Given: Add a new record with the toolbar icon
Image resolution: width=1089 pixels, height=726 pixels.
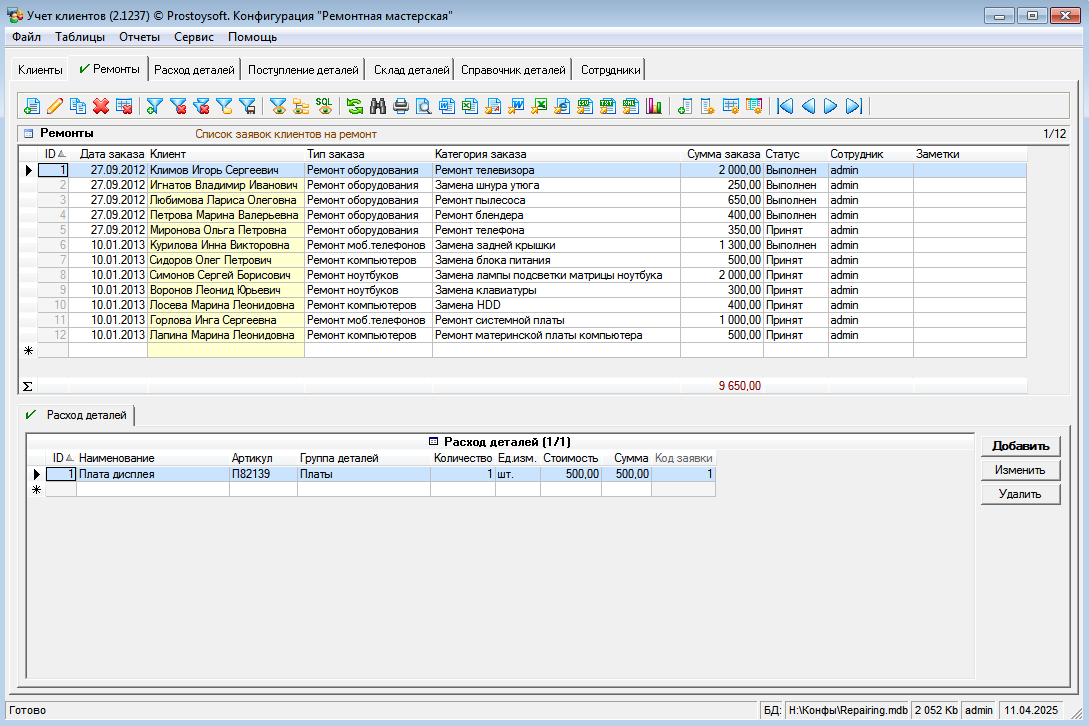Looking at the screenshot, I should tap(31, 106).
